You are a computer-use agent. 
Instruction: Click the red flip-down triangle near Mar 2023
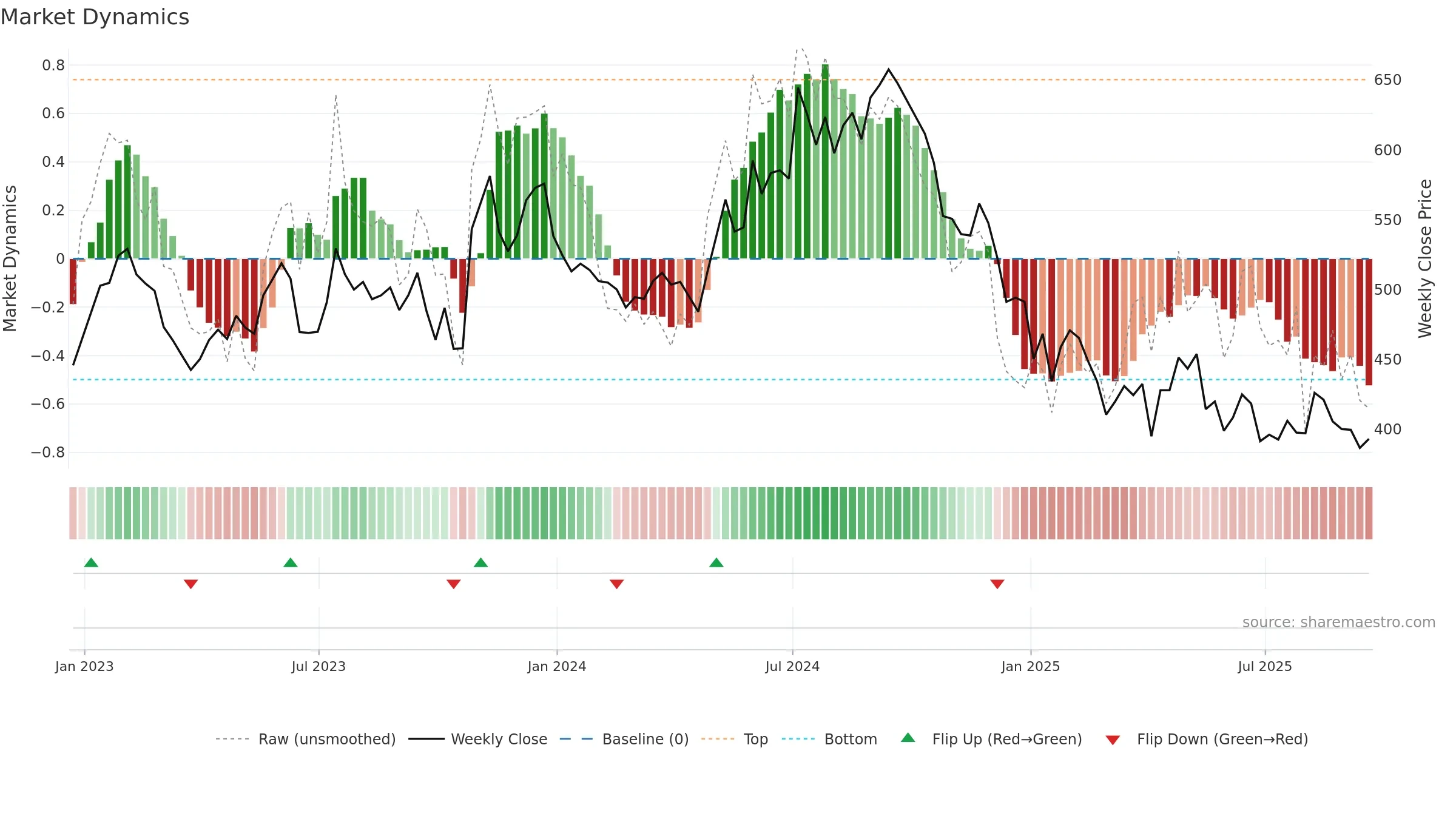tap(191, 584)
